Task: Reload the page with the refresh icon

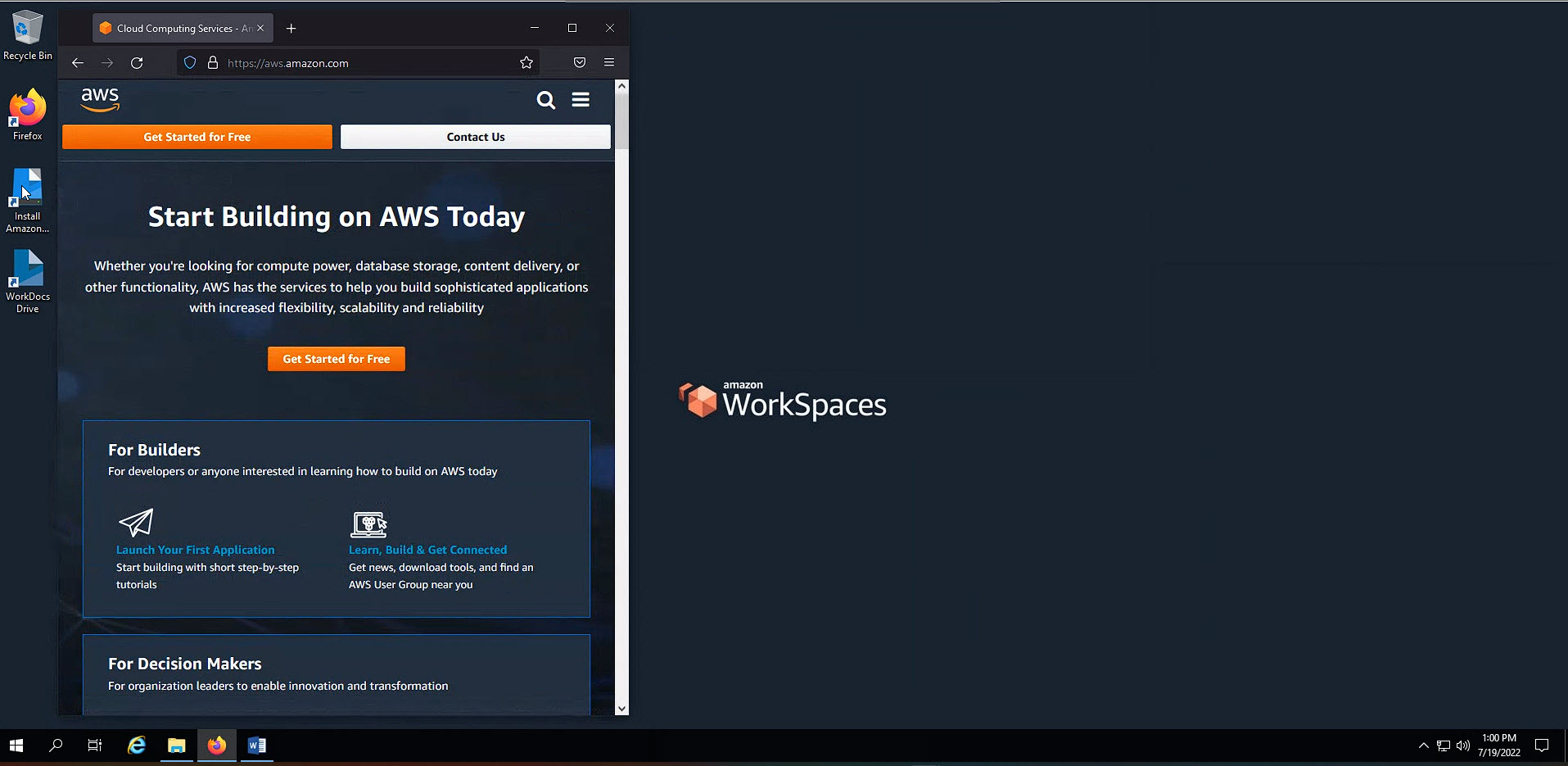Action: click(137, 62)
